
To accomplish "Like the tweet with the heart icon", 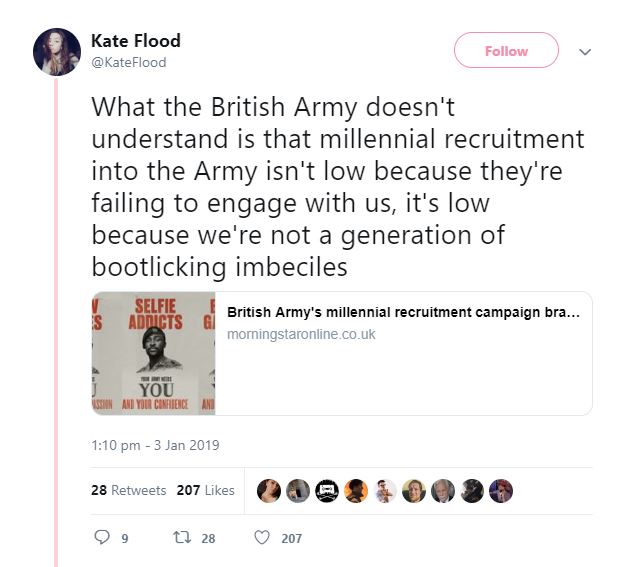I will click(x=263, y=537).
